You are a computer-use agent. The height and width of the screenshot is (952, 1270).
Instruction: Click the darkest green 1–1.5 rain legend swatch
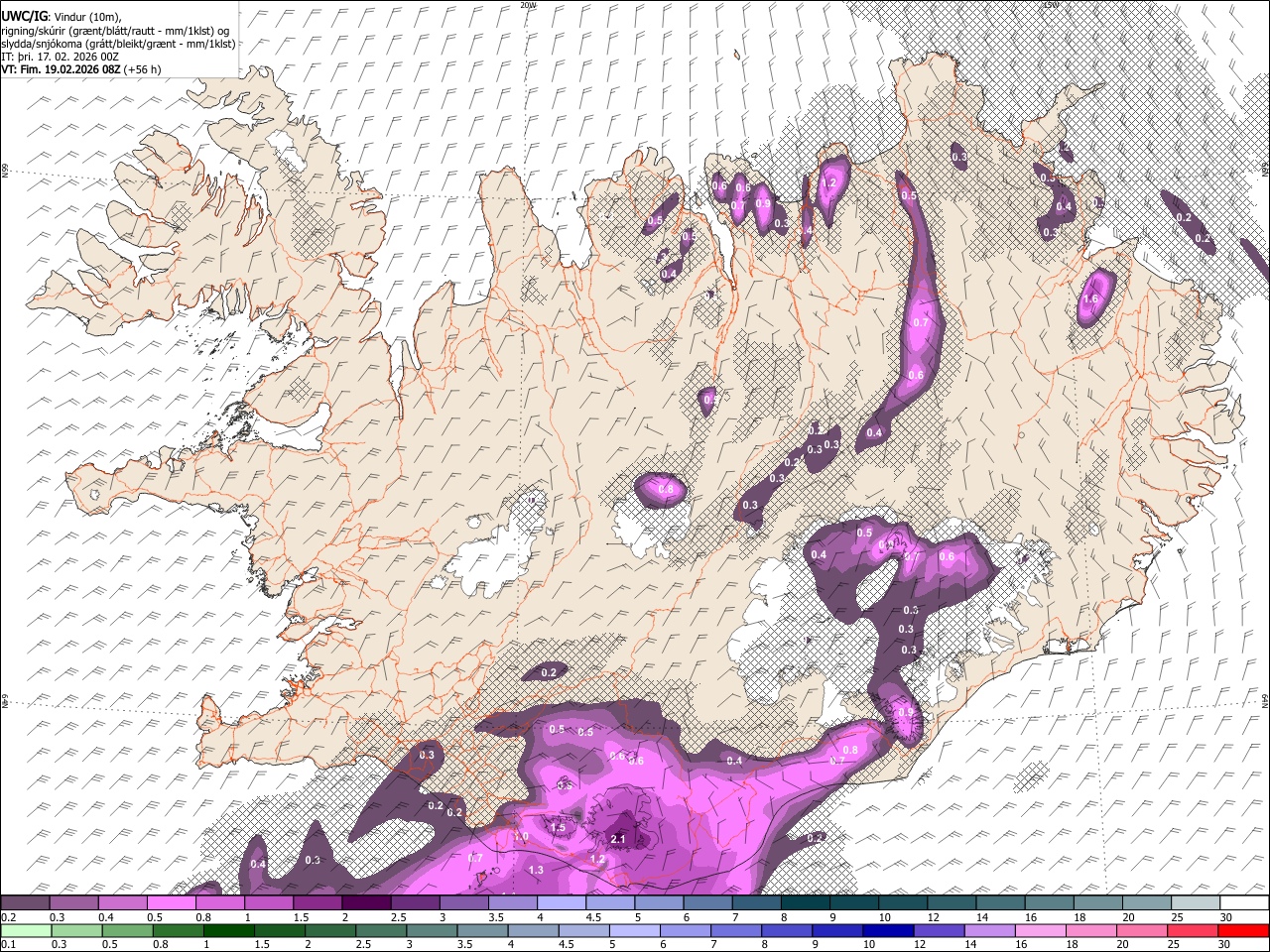pos(229,930)
